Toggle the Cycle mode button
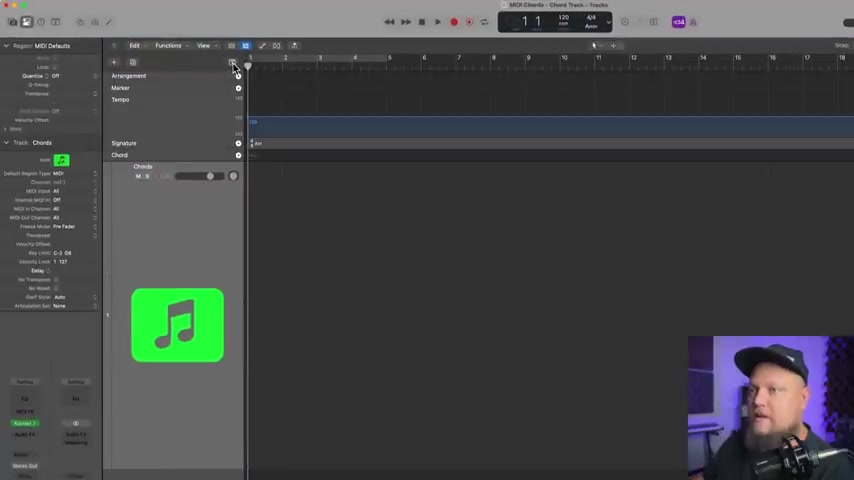This screenshot has width=854, height=480. [484, 22]
